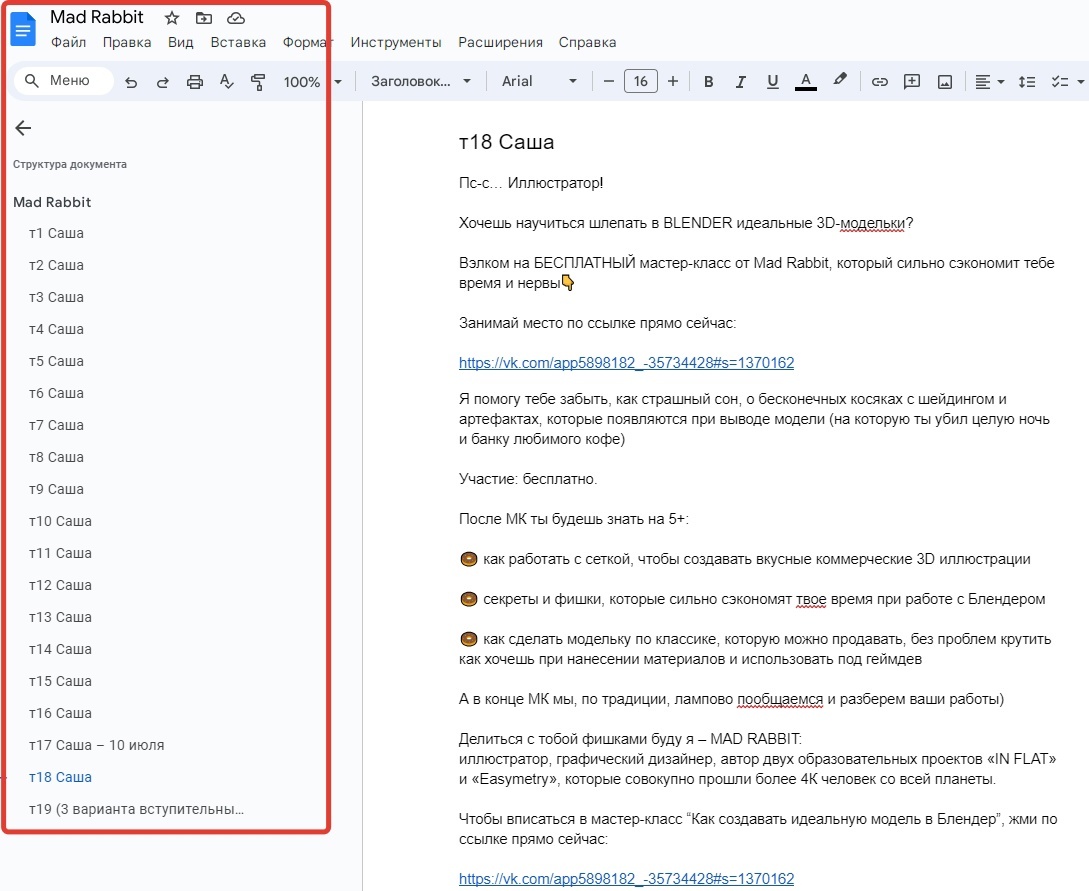Image resolution: width=1089 pixels, height=891 pixels.
Task: Insert a link with chain icon
Action: click(879, 81)
